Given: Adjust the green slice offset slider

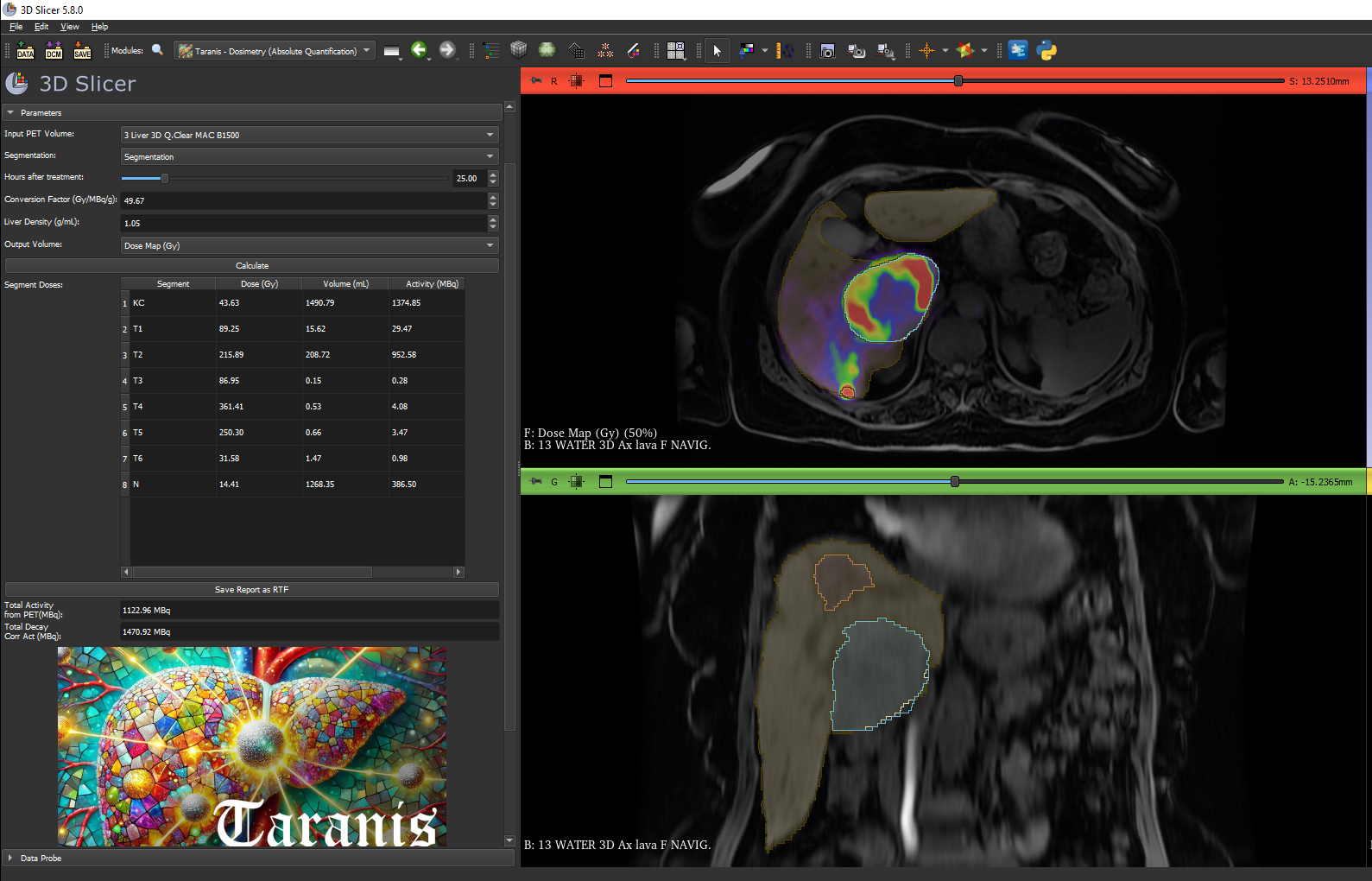Looking at the screenshot, I should point(955,481).
